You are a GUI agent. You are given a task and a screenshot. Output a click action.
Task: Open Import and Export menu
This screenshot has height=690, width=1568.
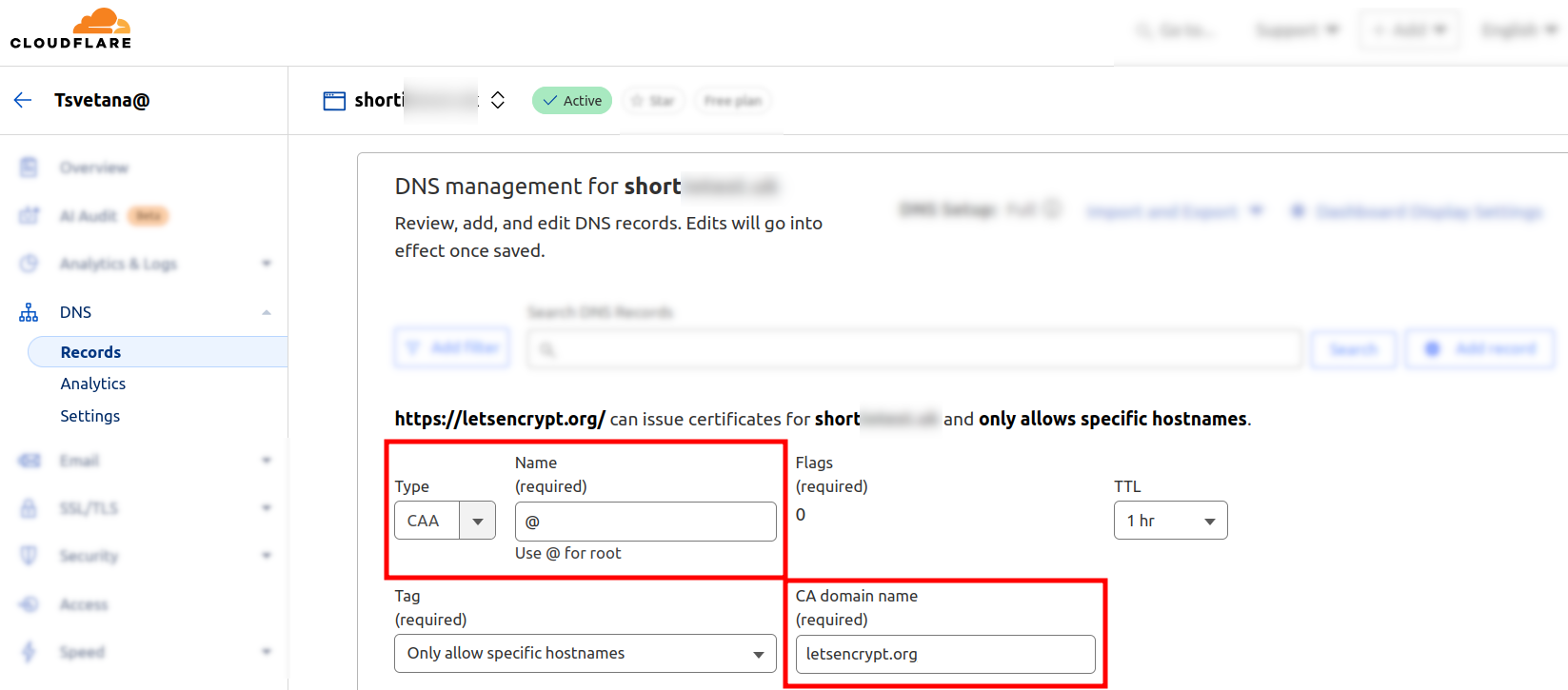[1175, 211]
